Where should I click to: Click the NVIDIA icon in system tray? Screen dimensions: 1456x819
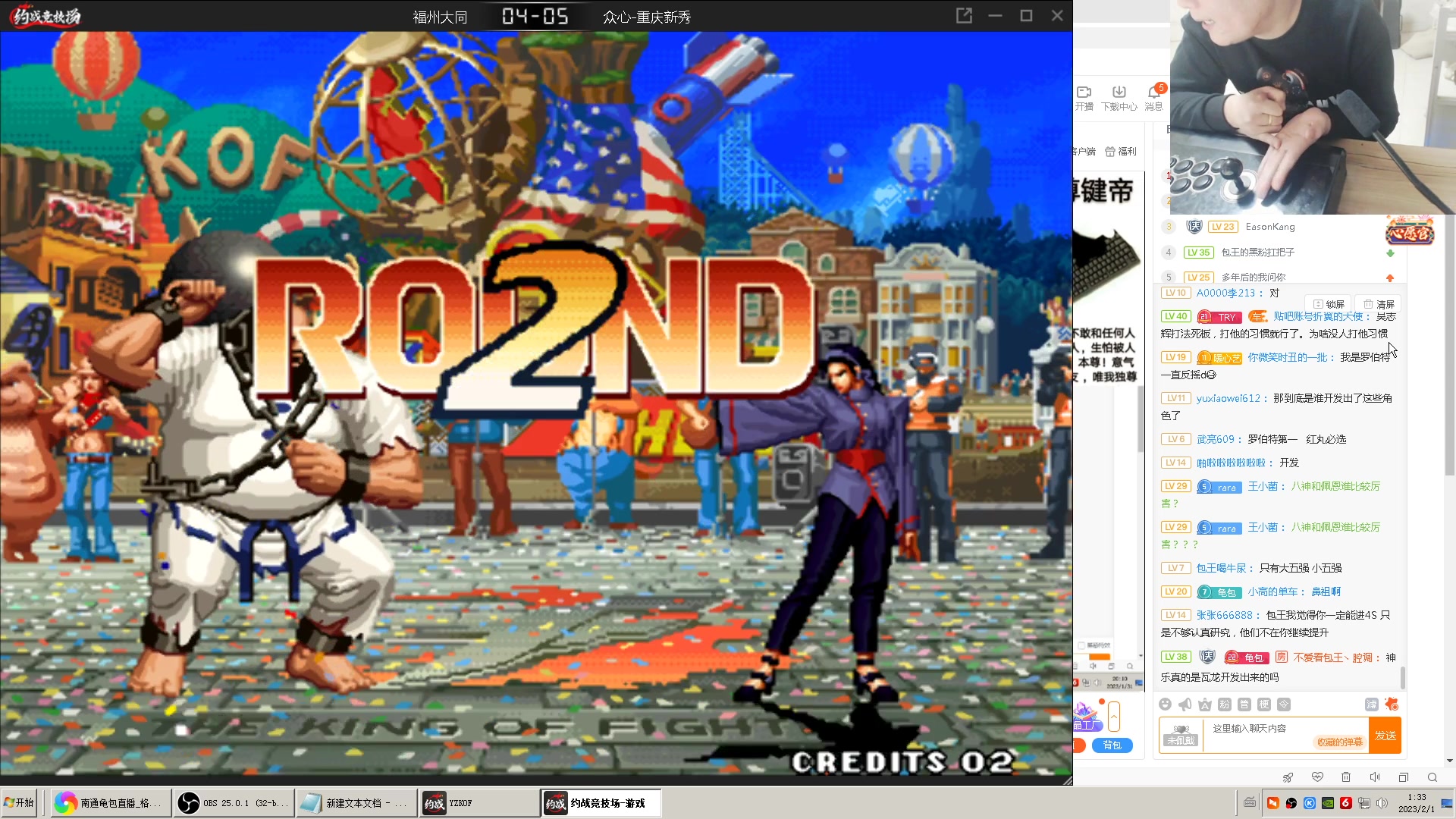pyautogui.click(x=1328, y=803)
